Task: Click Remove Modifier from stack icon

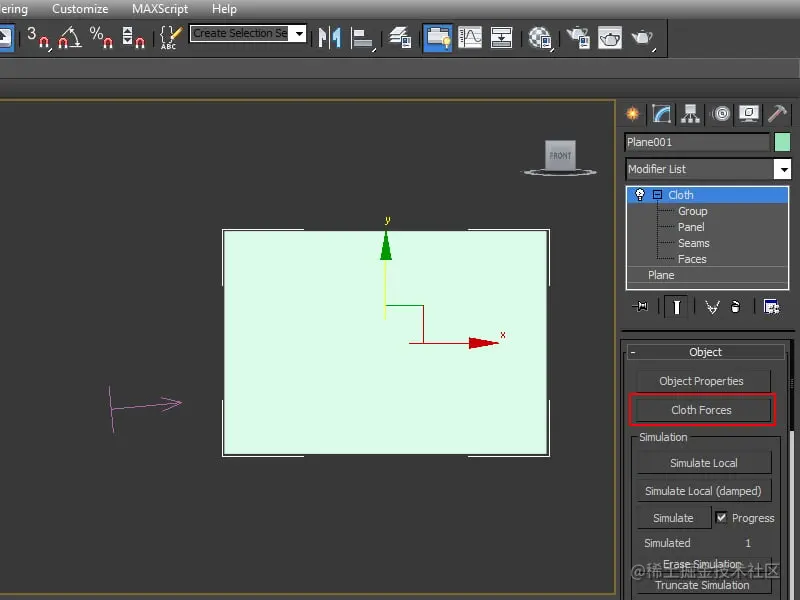Action: [735, 307]
